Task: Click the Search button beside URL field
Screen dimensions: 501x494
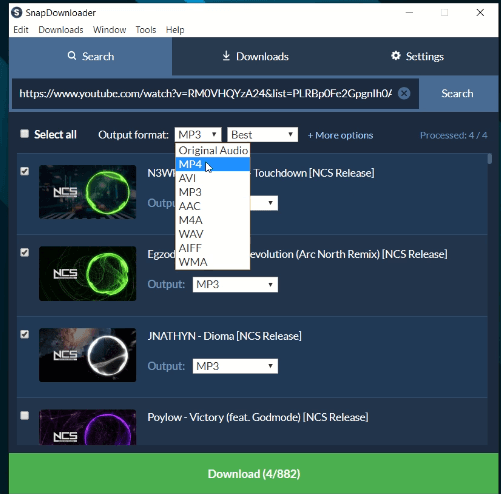Action: pos(457,93)
